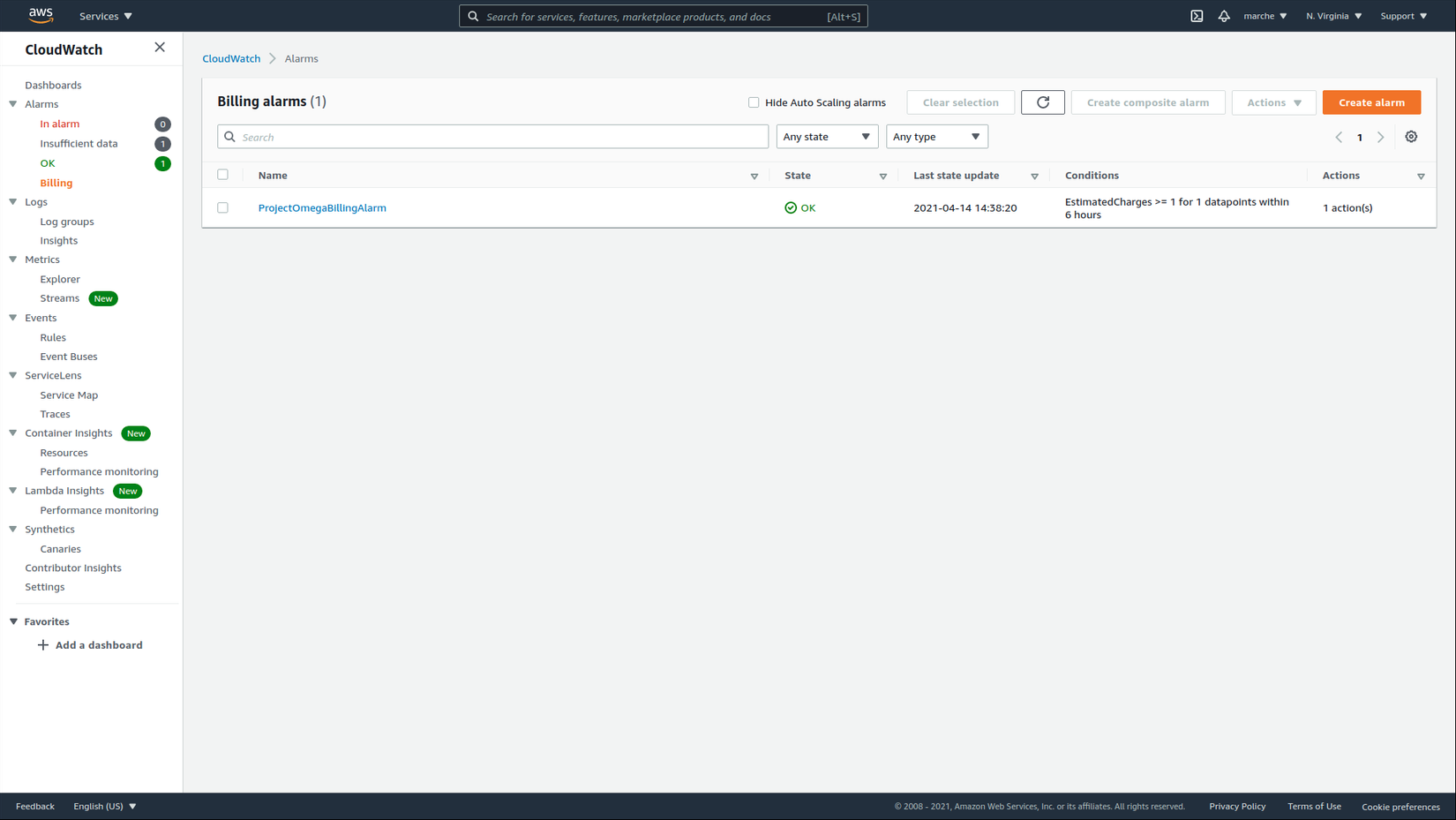Click the Create alarm button
The width and height of the screenshot is (1456, 820).
pos(1371,102)
